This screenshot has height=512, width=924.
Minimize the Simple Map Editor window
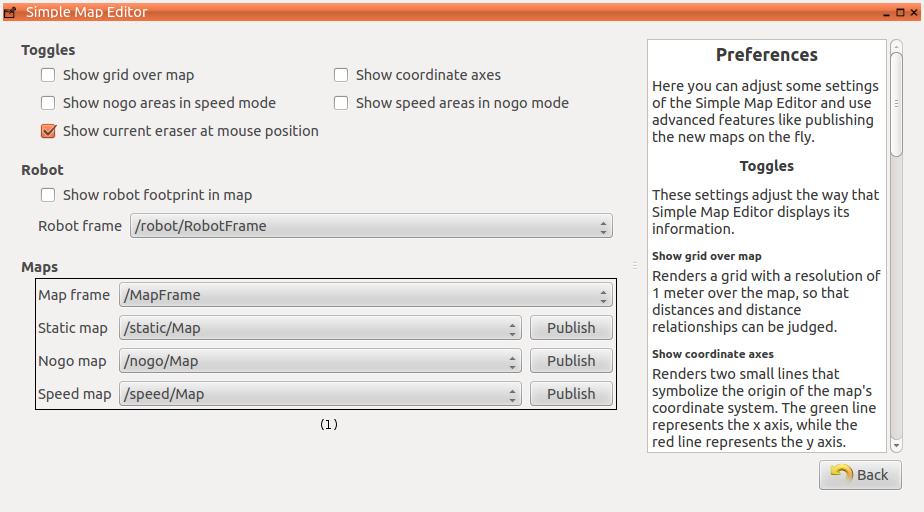887,12
